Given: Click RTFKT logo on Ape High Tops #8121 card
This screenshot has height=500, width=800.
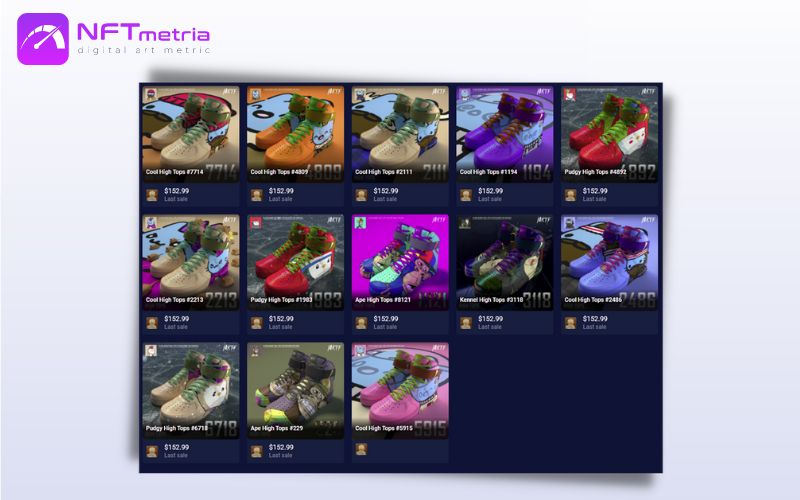Looking at the screenshot, I should 438,220.
